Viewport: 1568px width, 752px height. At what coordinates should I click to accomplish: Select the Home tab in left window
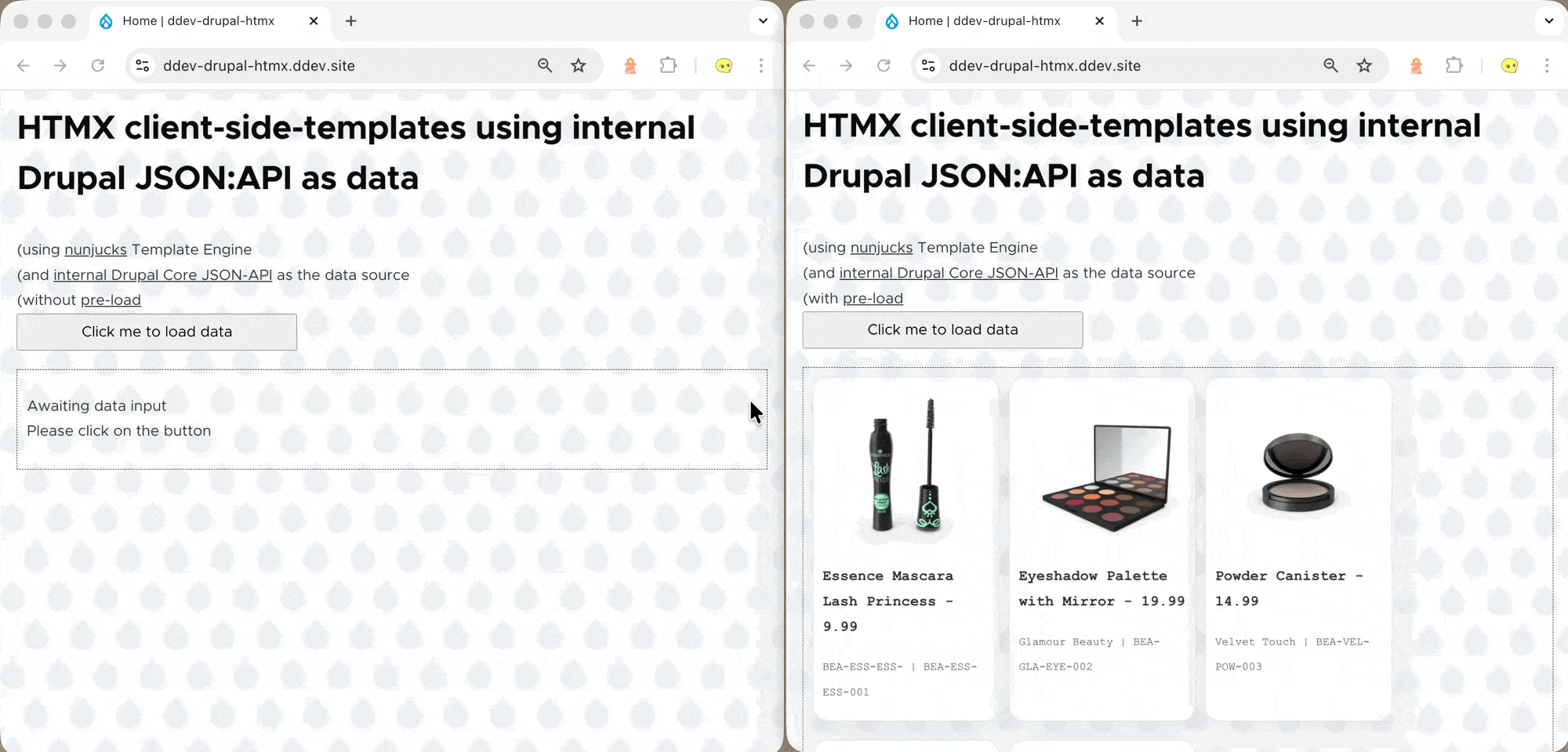(198, 21)
